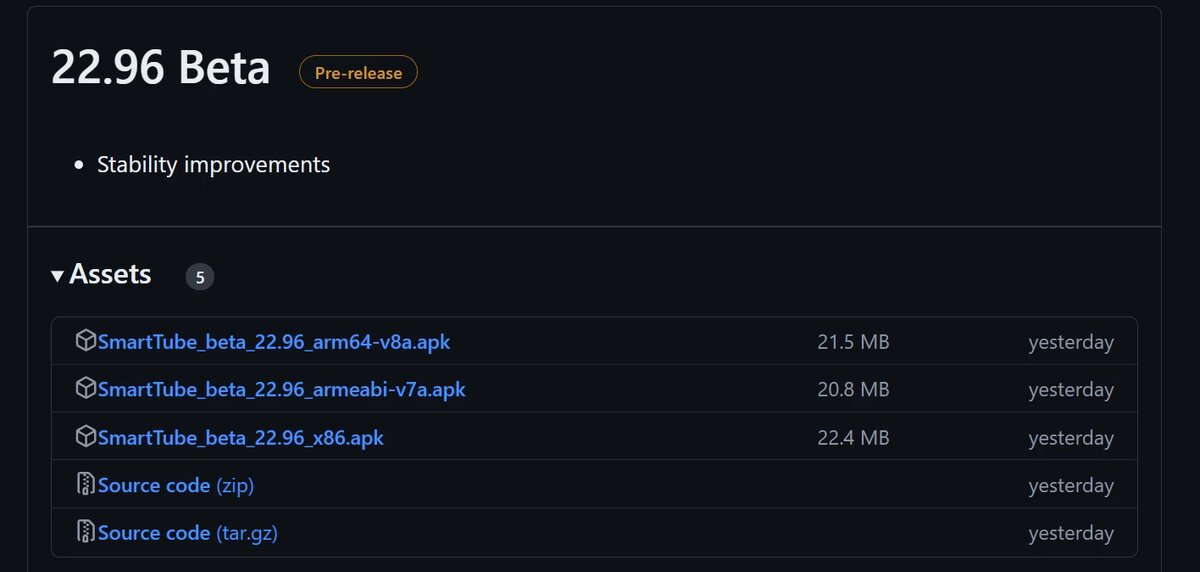Click the yesterday timestamp in tar.gz row

(1071, 533)
